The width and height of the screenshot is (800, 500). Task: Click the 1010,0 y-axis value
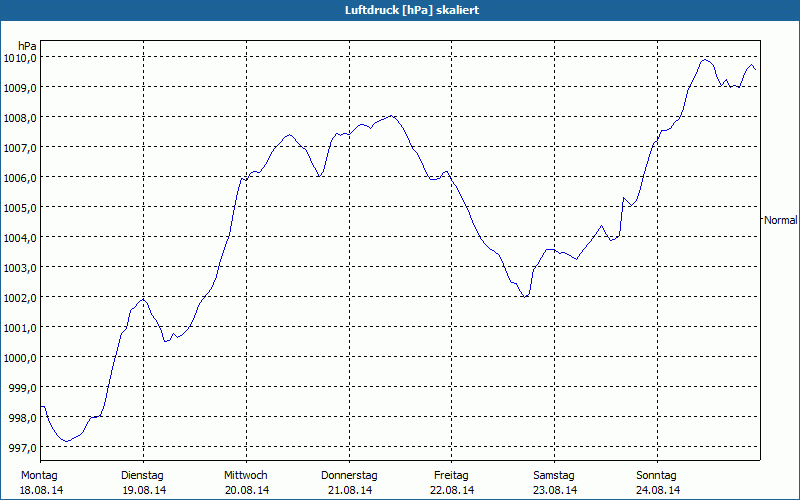20,57
